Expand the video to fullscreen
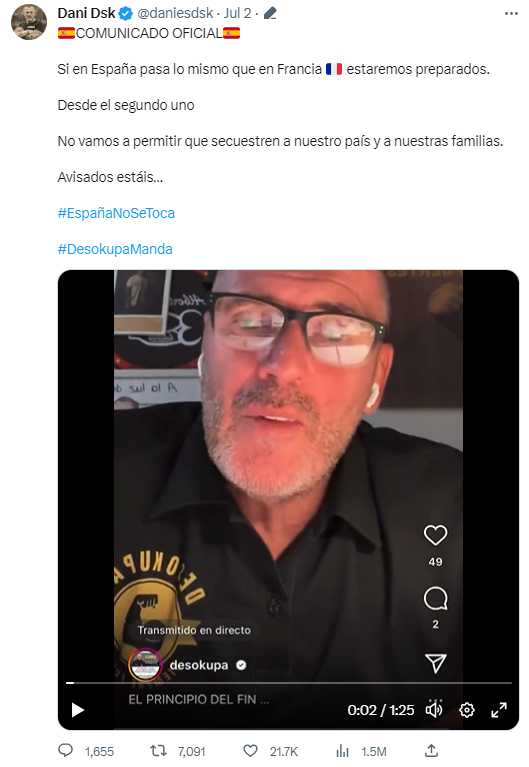The height and width of the screenshot is (767, 529). click(x=499, y=709)
